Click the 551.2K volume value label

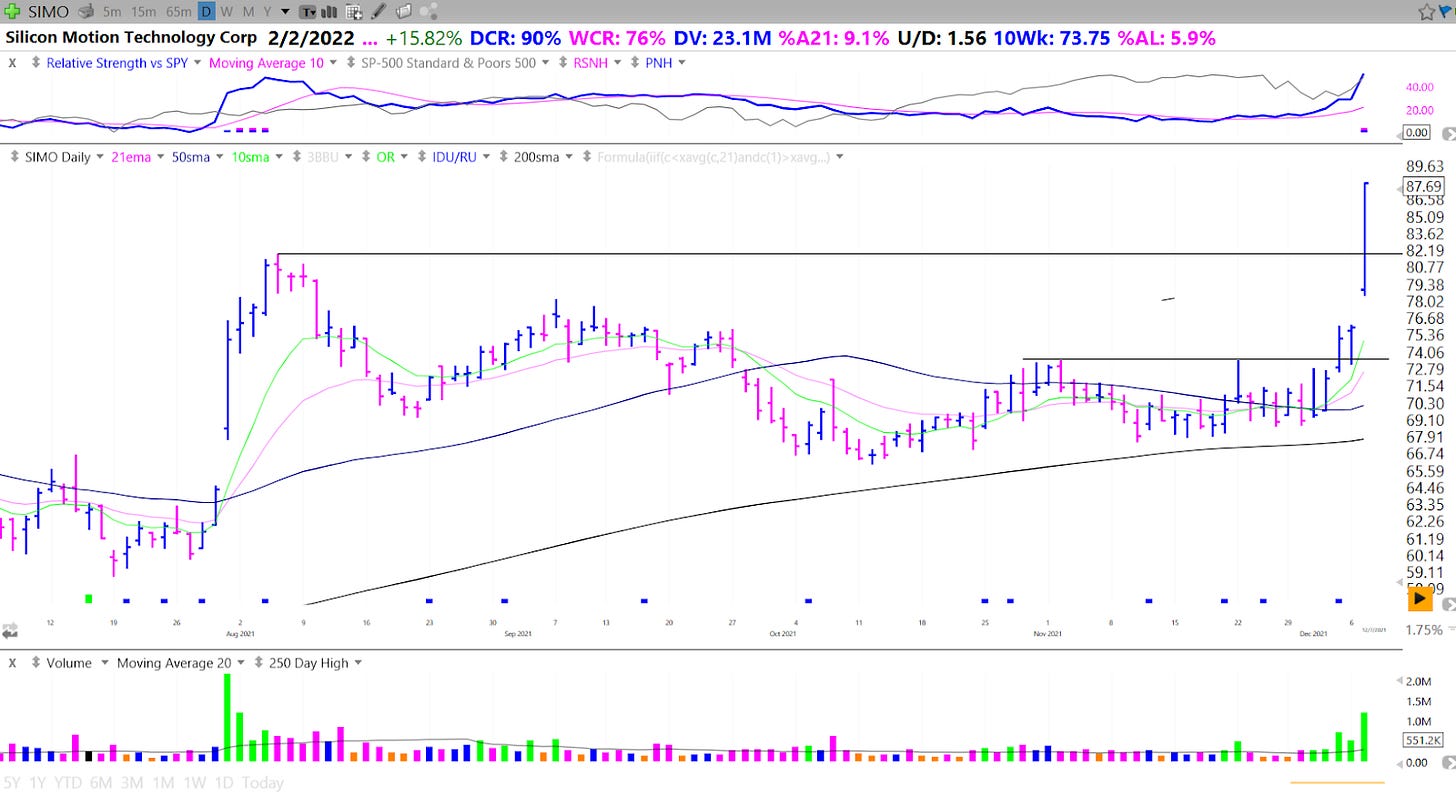1423,741
